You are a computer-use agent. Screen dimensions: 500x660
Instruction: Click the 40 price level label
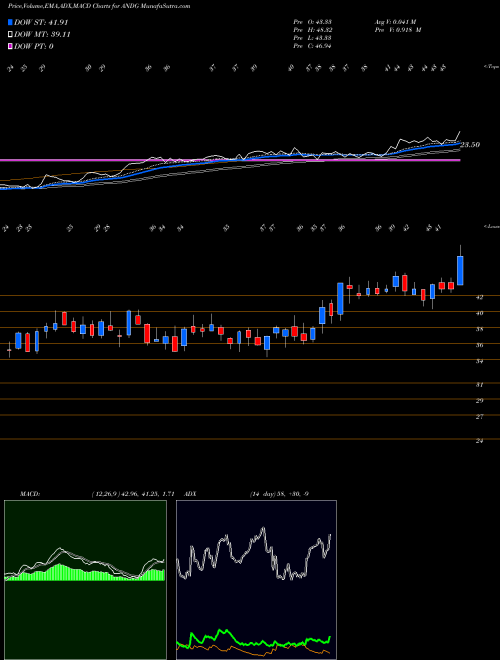click(x=479, y=313)
